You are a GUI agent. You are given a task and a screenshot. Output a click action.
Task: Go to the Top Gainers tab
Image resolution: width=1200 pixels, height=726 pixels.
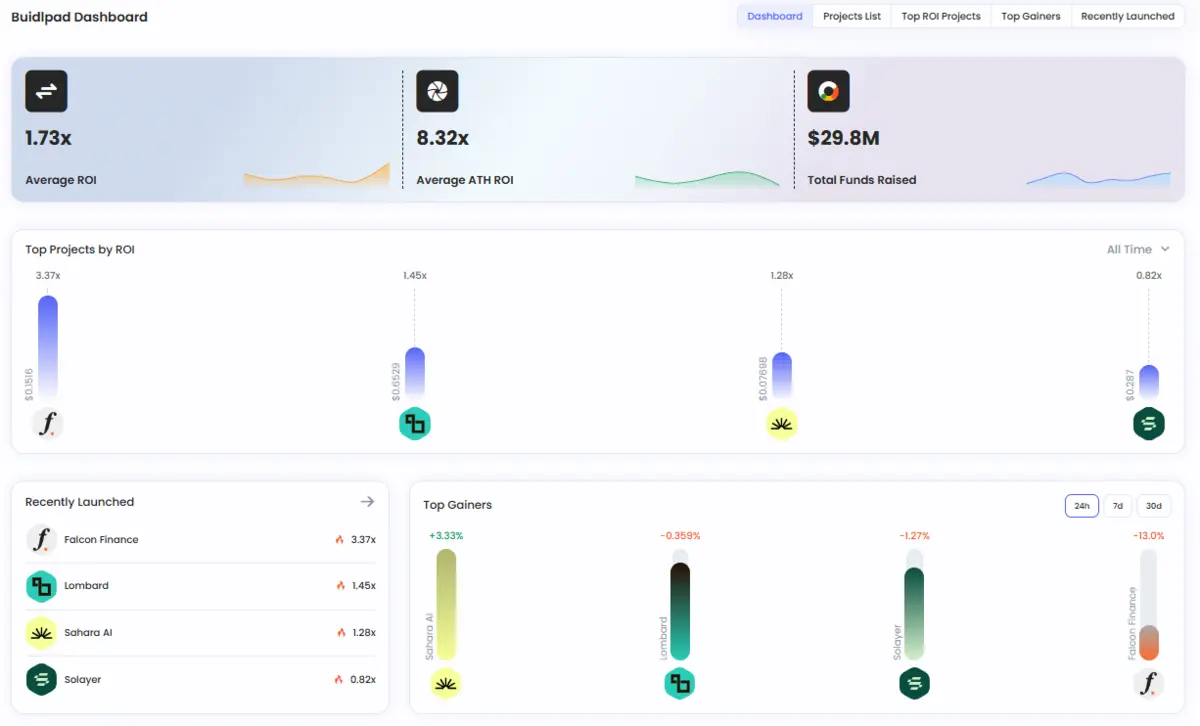coord(1030,17)
